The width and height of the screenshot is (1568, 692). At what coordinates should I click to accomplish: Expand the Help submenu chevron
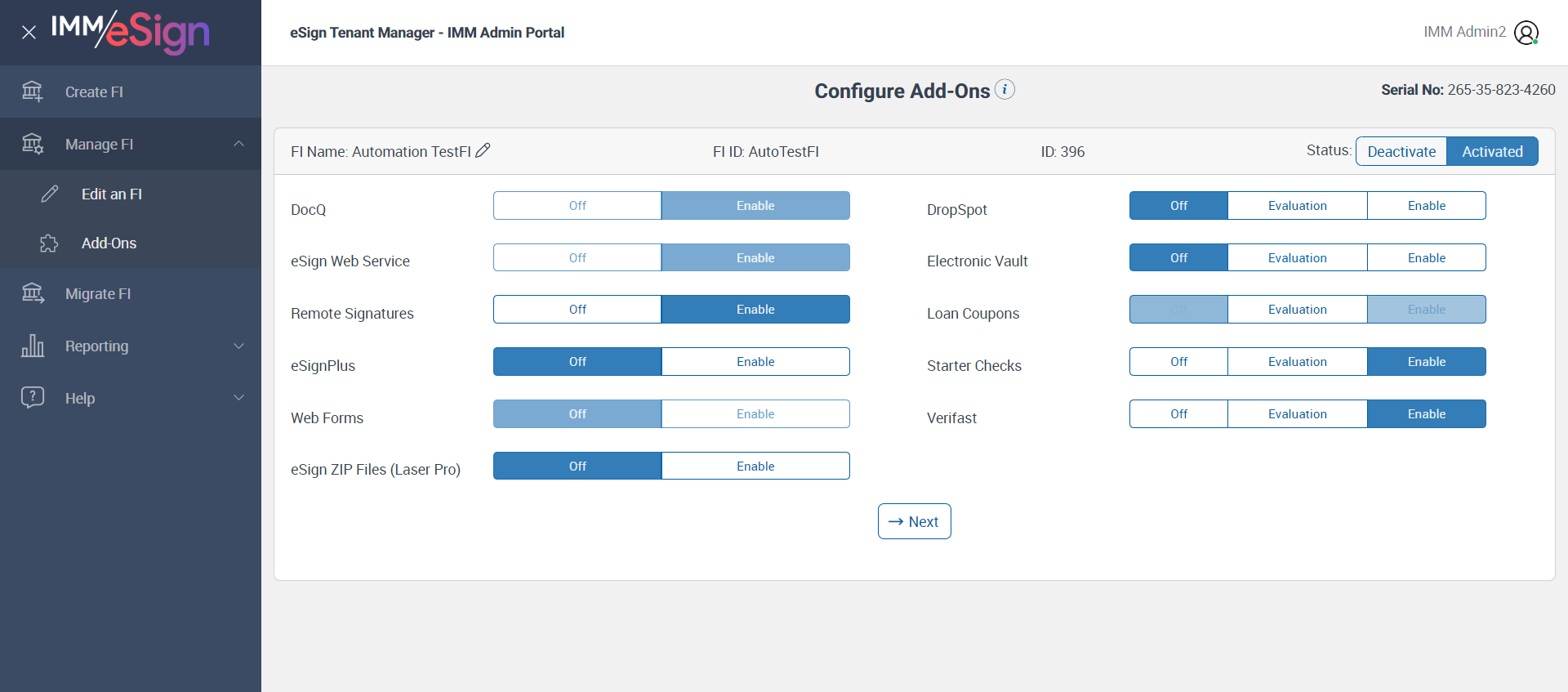tap(238, 398)
